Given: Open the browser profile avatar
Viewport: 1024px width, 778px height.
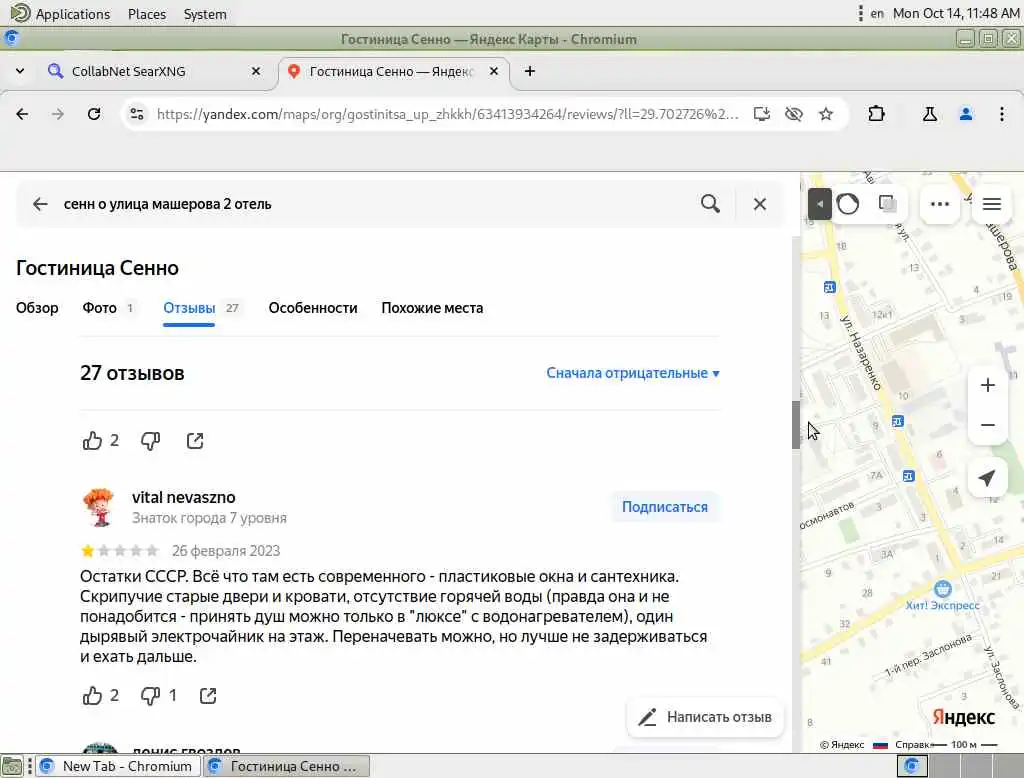Looking at the screenshot, I should (966, 114).
